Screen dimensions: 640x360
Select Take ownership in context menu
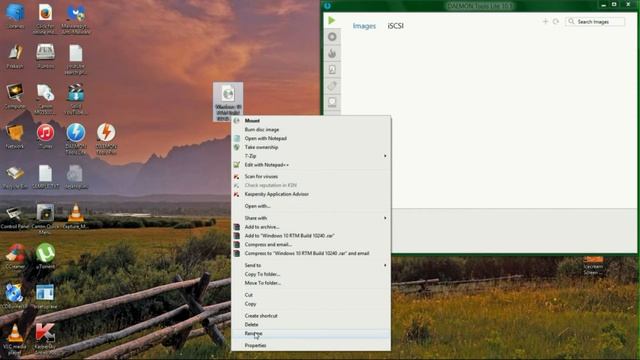click(x=311, y=147)
